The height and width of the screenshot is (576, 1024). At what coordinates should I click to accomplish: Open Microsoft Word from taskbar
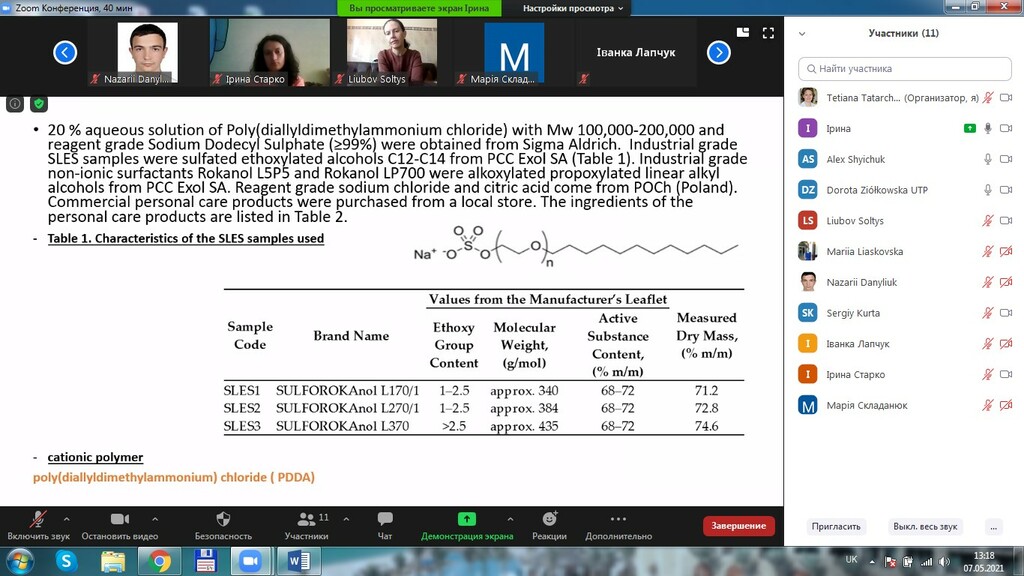[x=298, y=562]
